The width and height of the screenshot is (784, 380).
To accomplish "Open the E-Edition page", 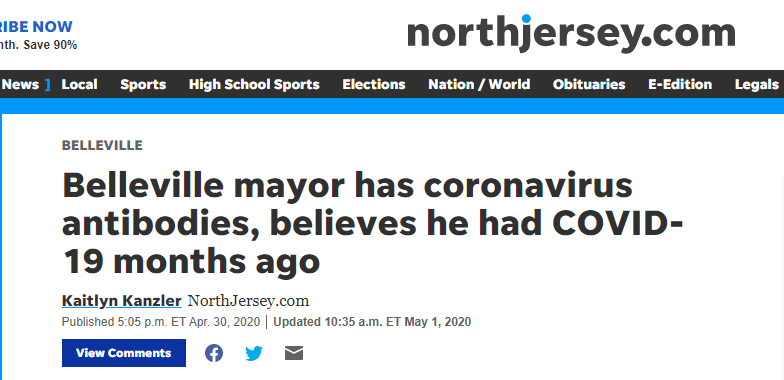I will [x=680, y=84].
